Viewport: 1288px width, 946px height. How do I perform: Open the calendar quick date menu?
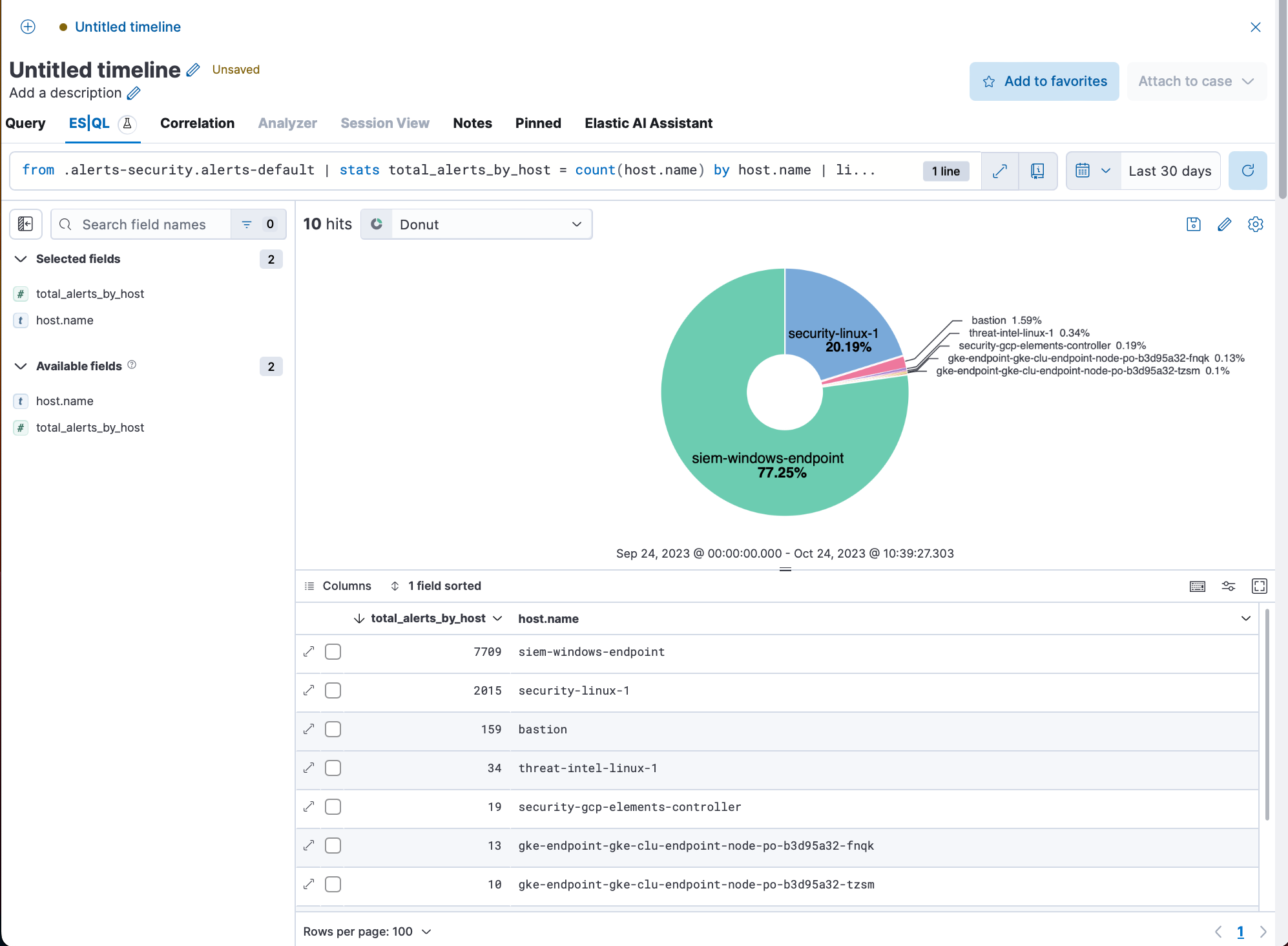1093,171
